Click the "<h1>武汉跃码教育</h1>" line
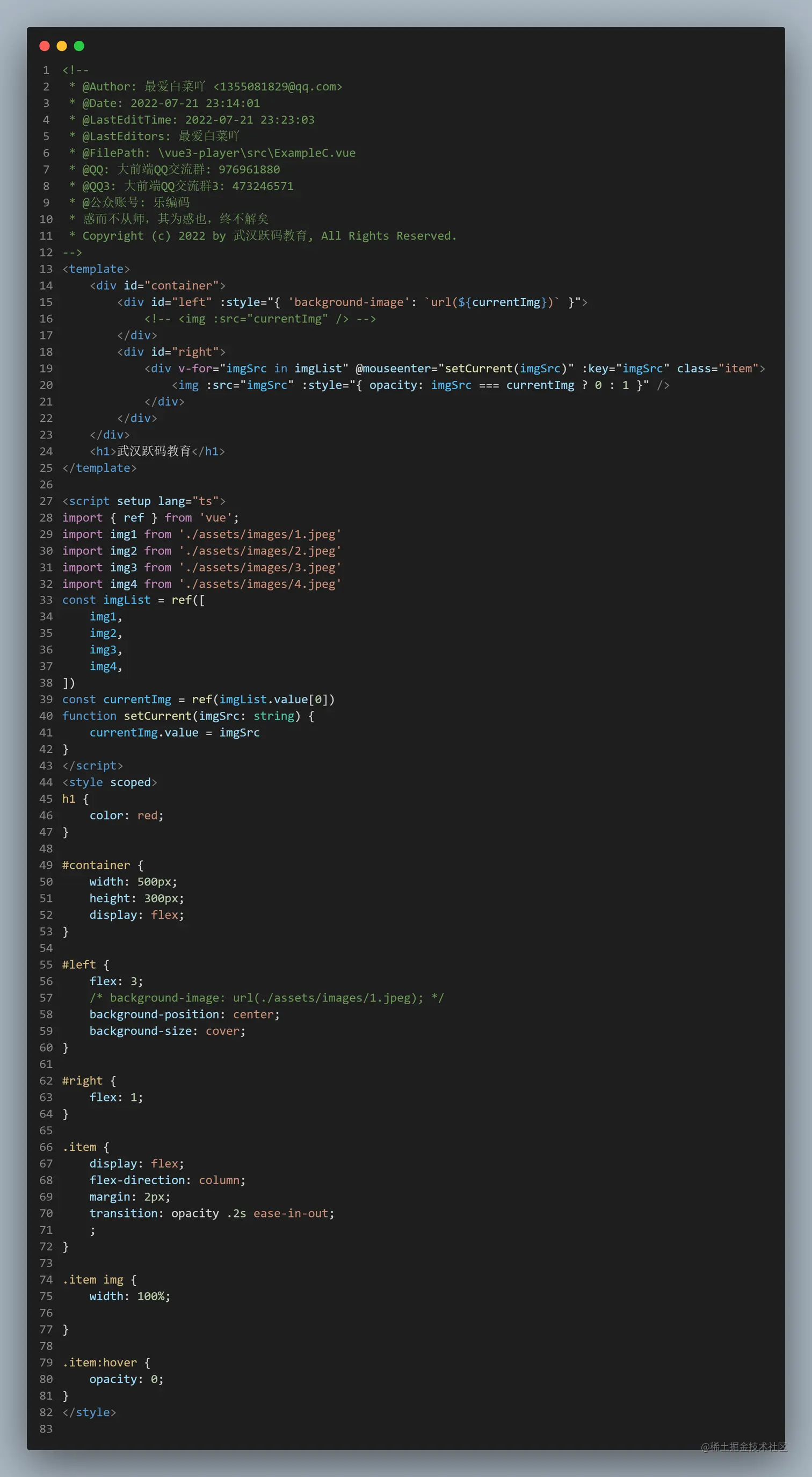The width and height of the screenshot is (812, 1477). click(157, 452)
